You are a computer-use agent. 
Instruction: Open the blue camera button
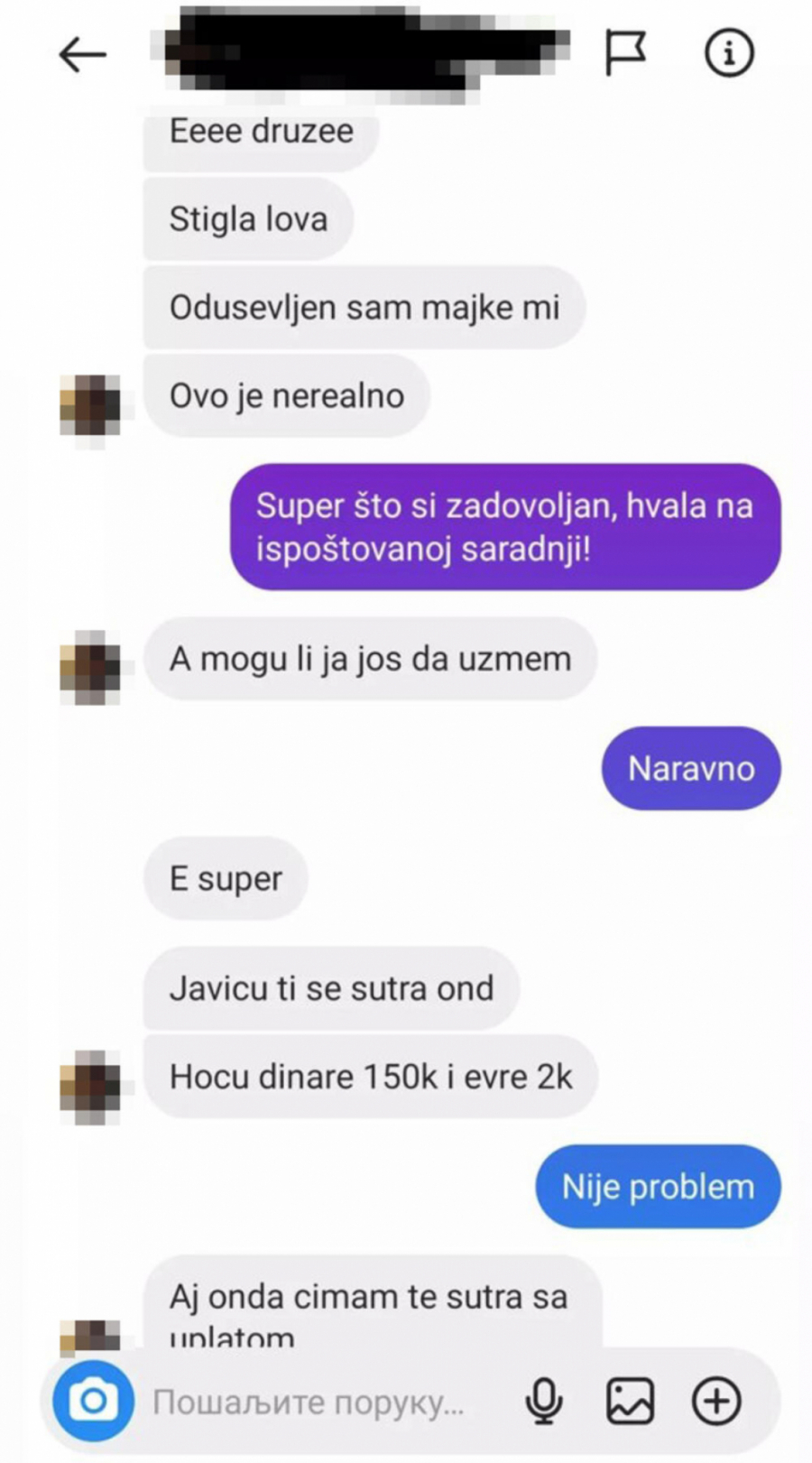tap(94, 1401)
